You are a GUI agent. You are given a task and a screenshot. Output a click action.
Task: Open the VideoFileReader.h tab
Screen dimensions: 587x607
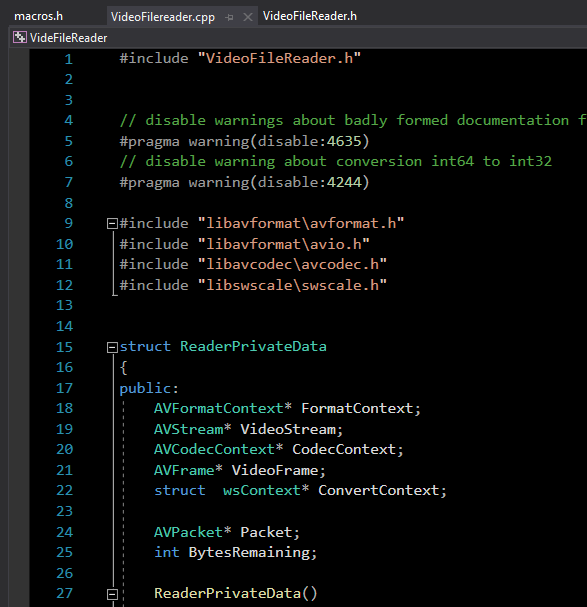pos(310,16)
